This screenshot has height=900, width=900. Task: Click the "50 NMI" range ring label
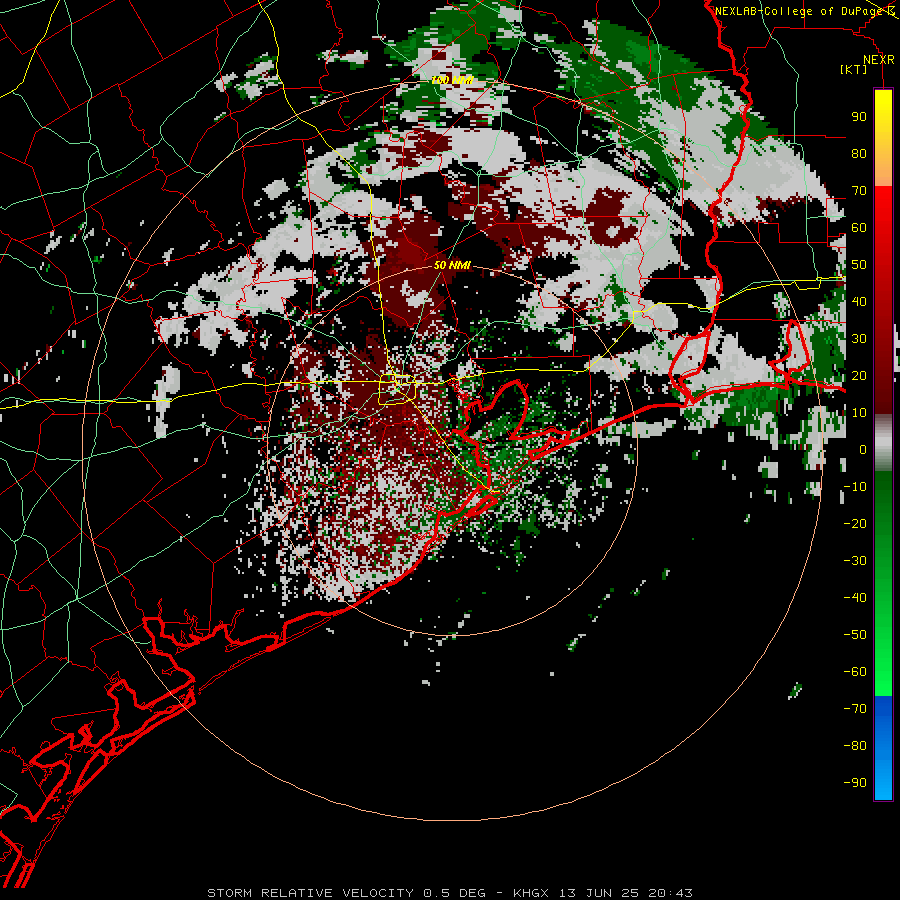452,265
